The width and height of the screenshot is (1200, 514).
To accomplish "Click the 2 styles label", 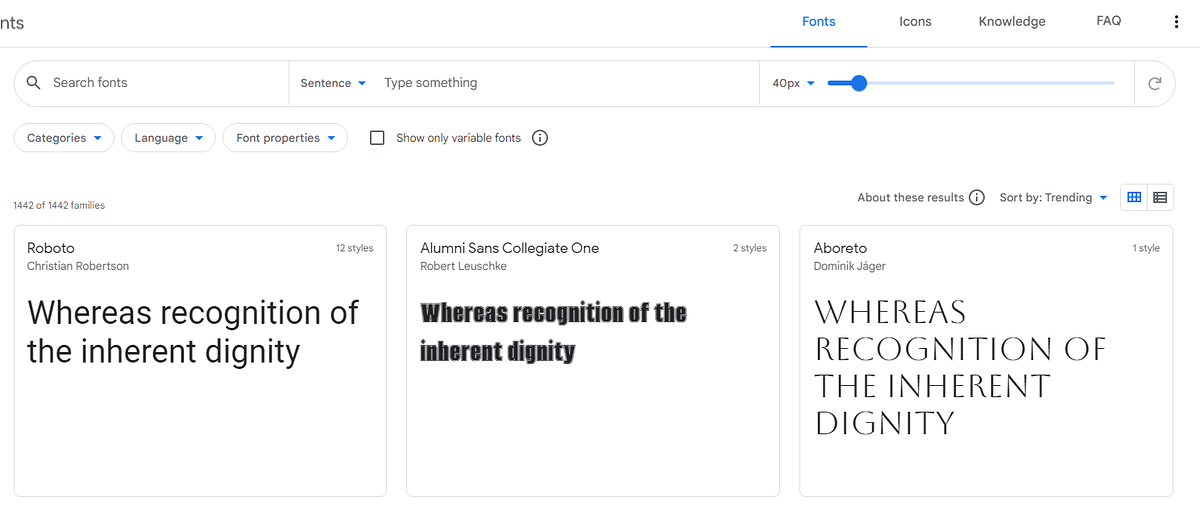I will coord(750,248).
